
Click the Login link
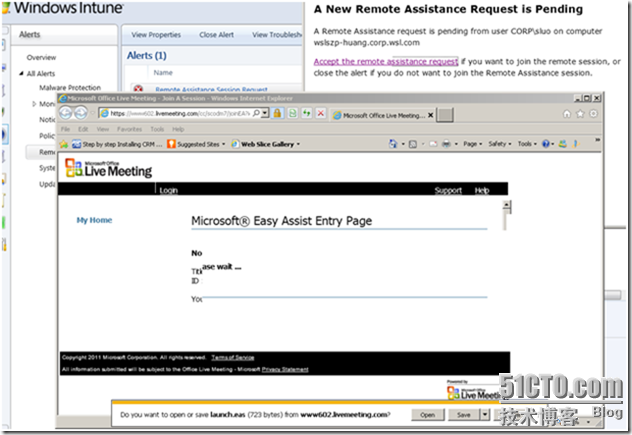pos(168,190)
